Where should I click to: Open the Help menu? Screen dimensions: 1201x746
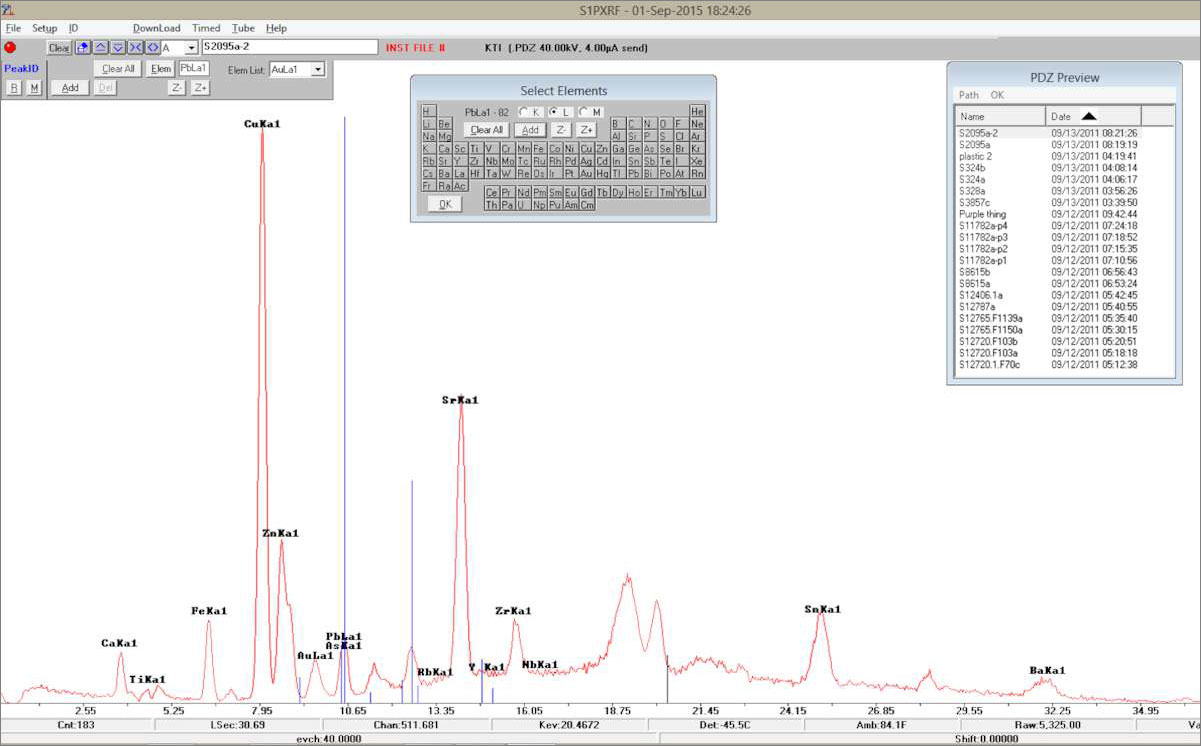point(276,28)
